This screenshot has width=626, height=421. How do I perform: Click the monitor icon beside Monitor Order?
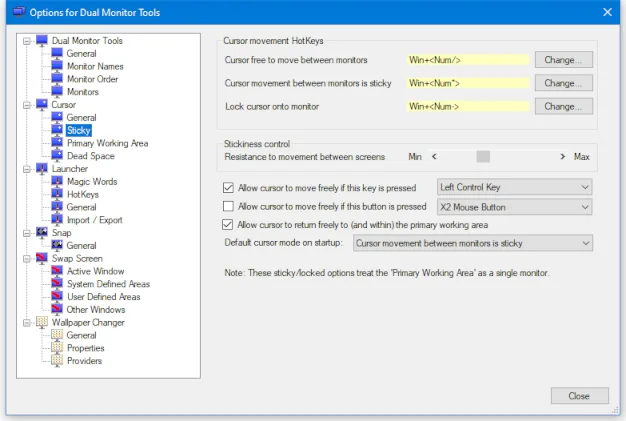pos(57,79)
